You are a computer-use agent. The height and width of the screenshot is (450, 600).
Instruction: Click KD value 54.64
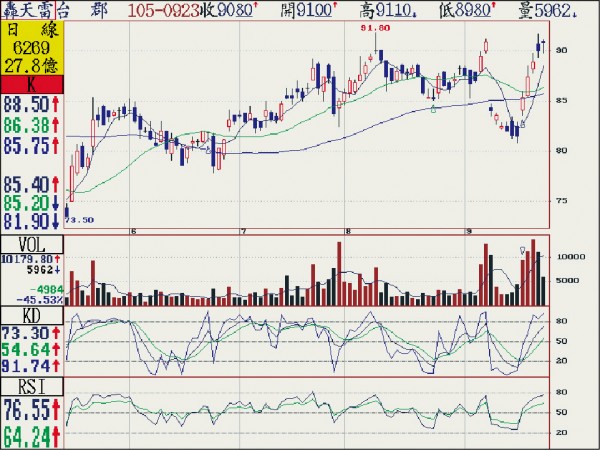coord(31,350)
